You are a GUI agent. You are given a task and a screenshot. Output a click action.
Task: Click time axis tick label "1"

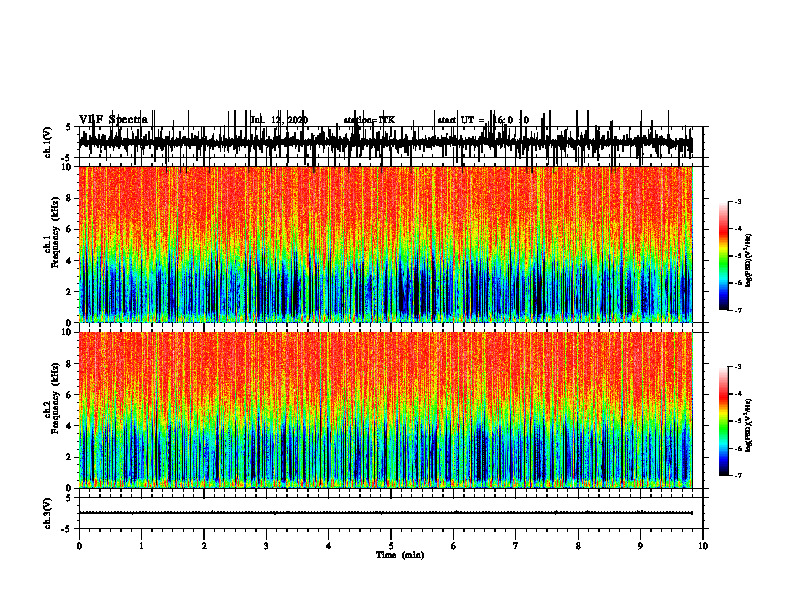click(141, 546)
